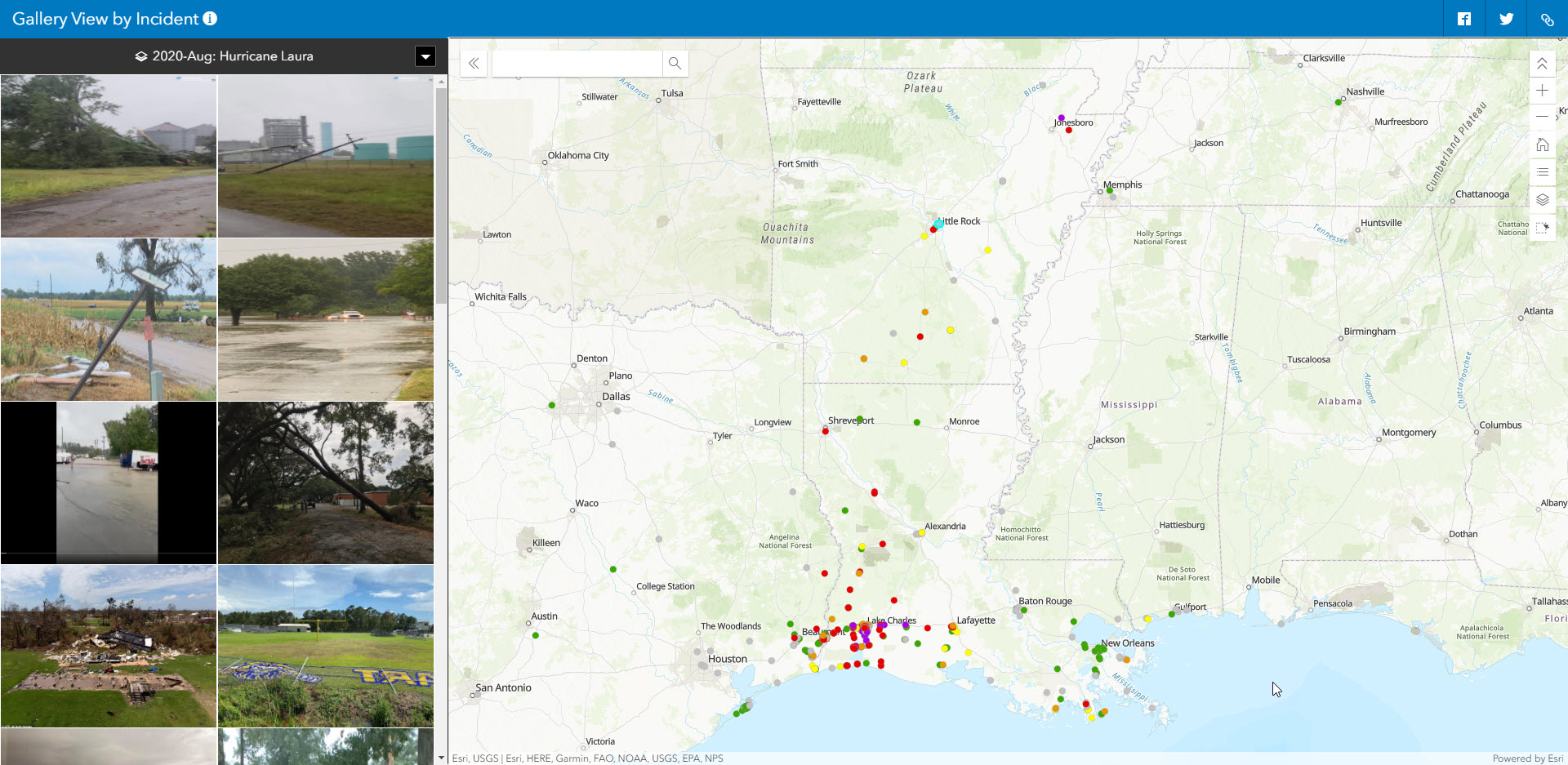Image resolution: width=1568 pixels, height=765 pixels.
Task: Click the gallery vertical scrollbar thumb
Action: [x=441, y=196]
